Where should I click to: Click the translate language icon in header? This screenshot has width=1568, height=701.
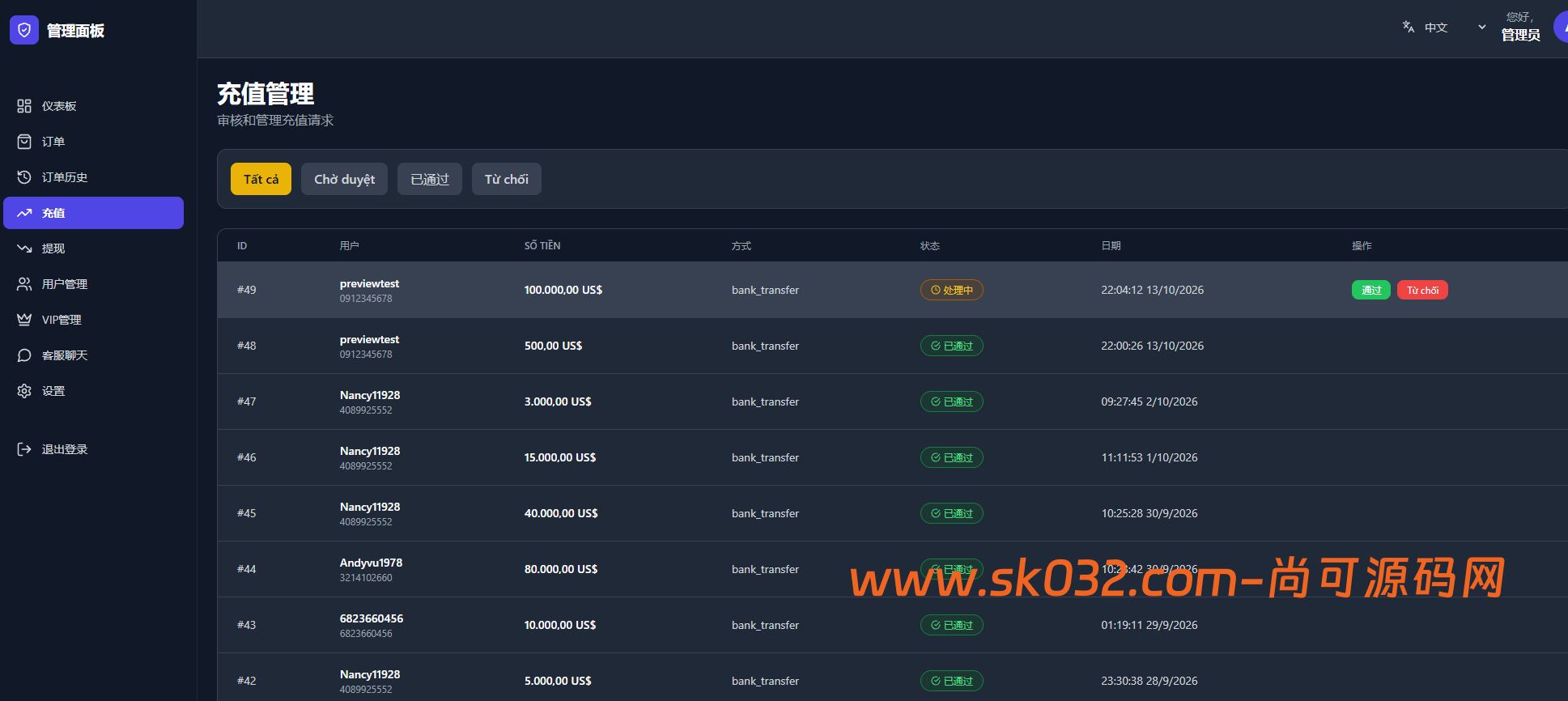pyautogui.click(x=1409, y=27)
